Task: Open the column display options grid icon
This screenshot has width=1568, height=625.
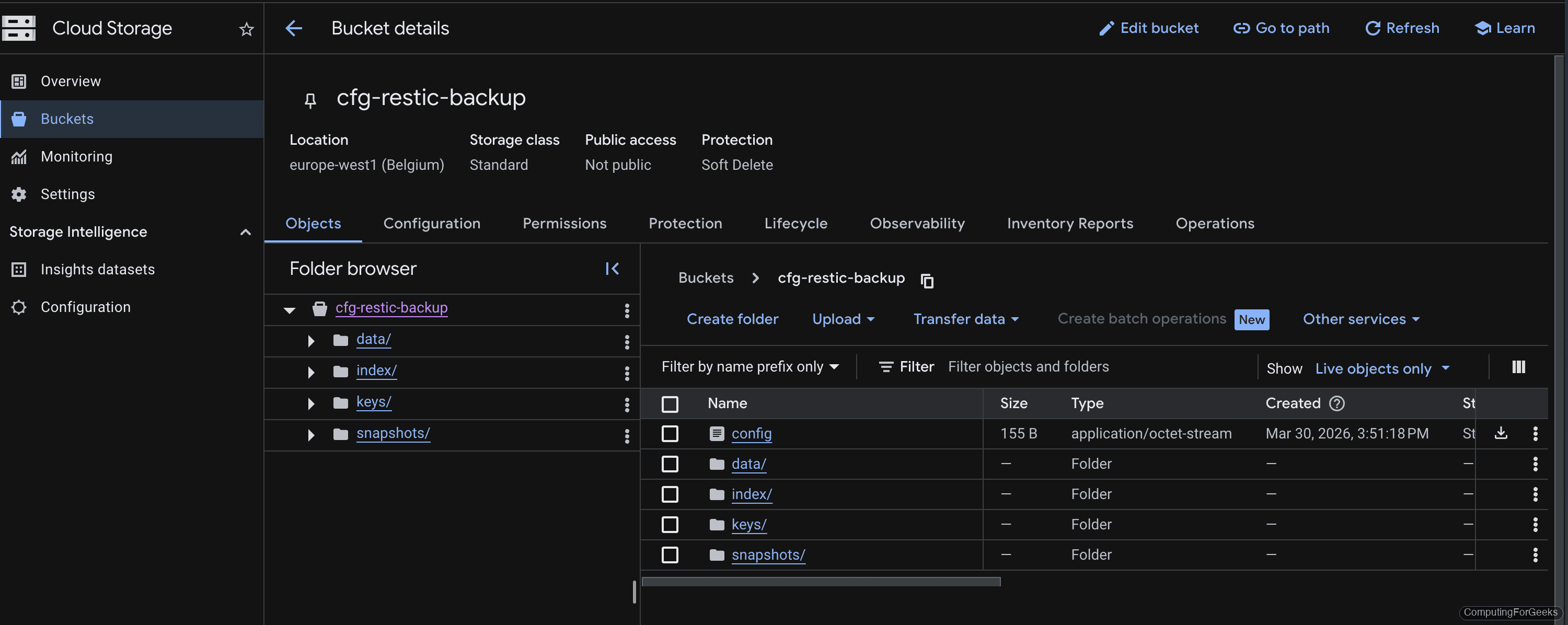Action: click(x=1519, y=366)
